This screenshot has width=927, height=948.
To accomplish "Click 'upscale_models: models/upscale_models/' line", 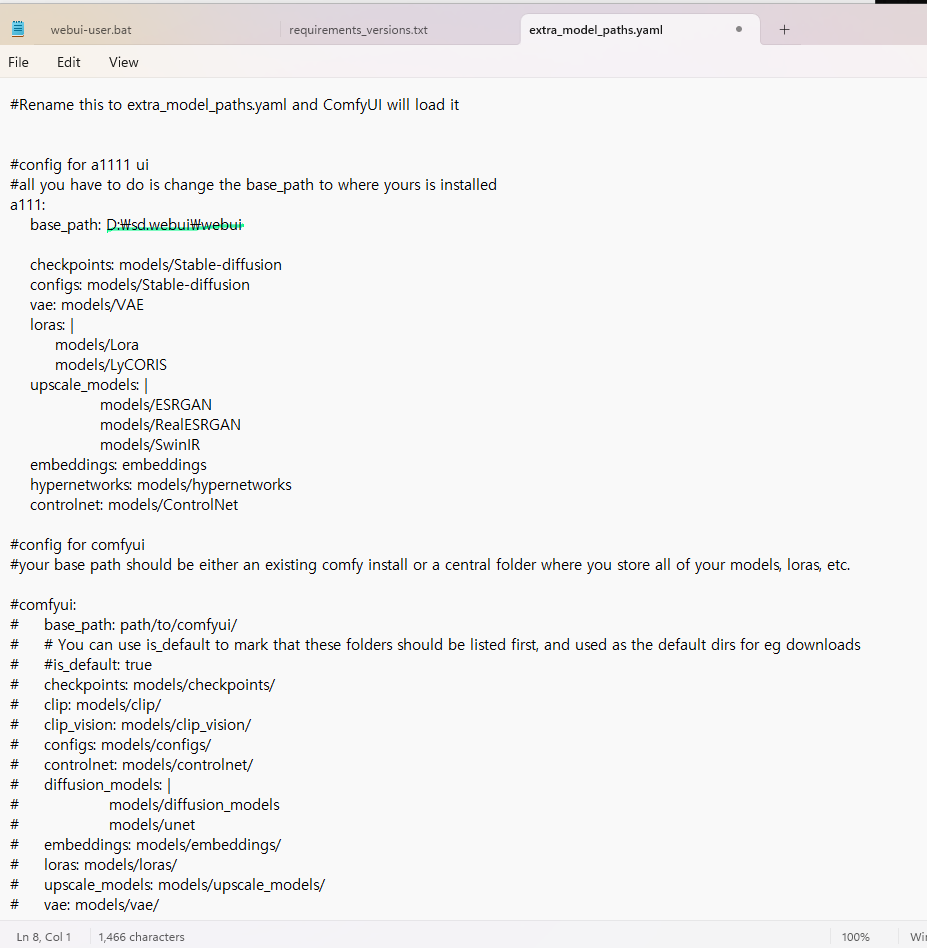I will pos(184,885).
